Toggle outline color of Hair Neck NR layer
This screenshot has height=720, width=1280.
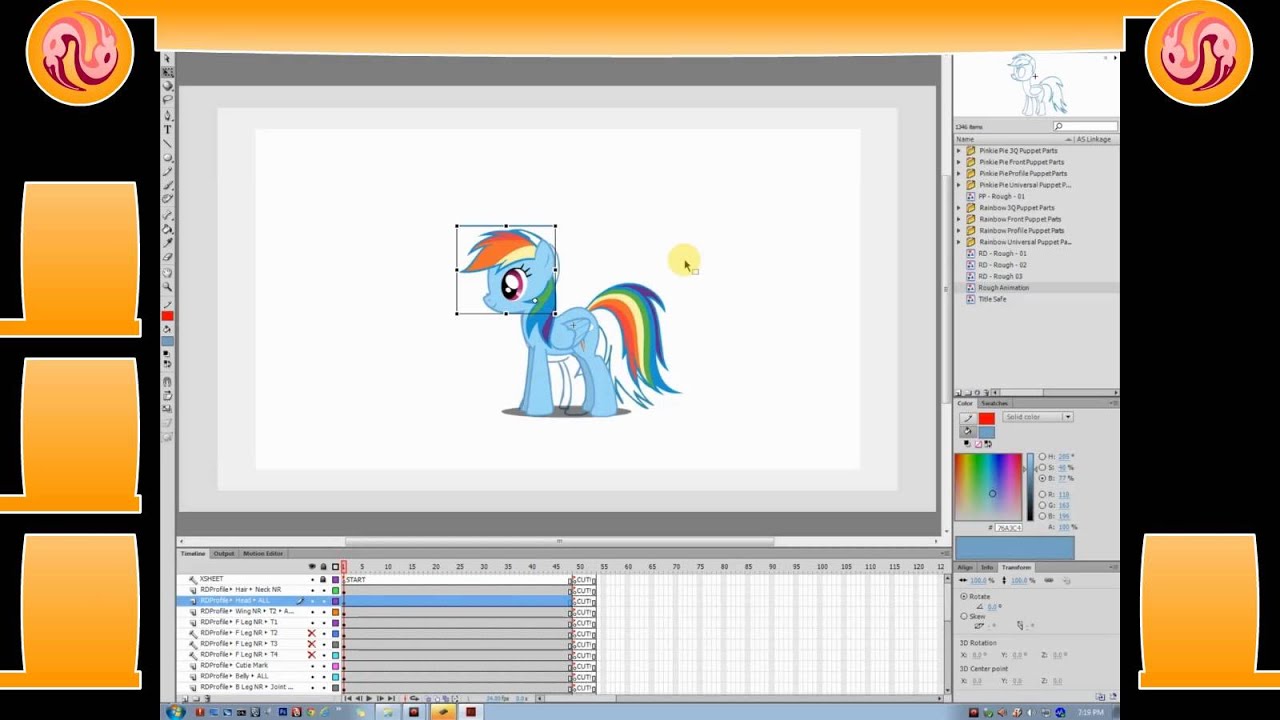(335, 590)
